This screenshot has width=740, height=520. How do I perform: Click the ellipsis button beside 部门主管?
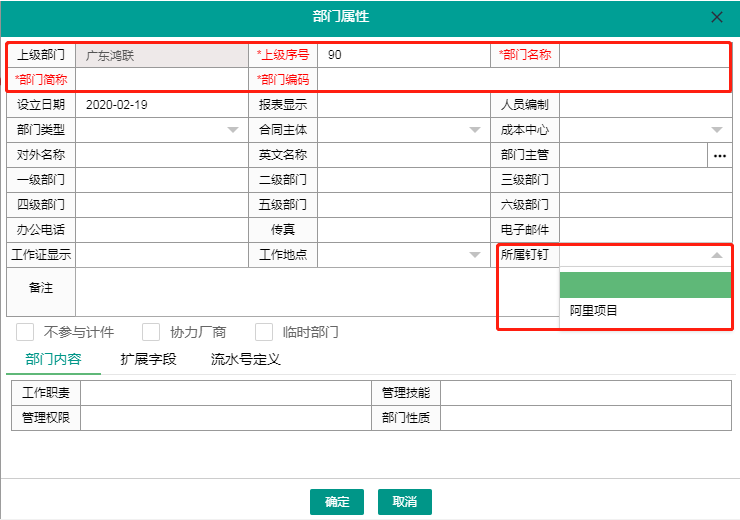click(720, 155)
